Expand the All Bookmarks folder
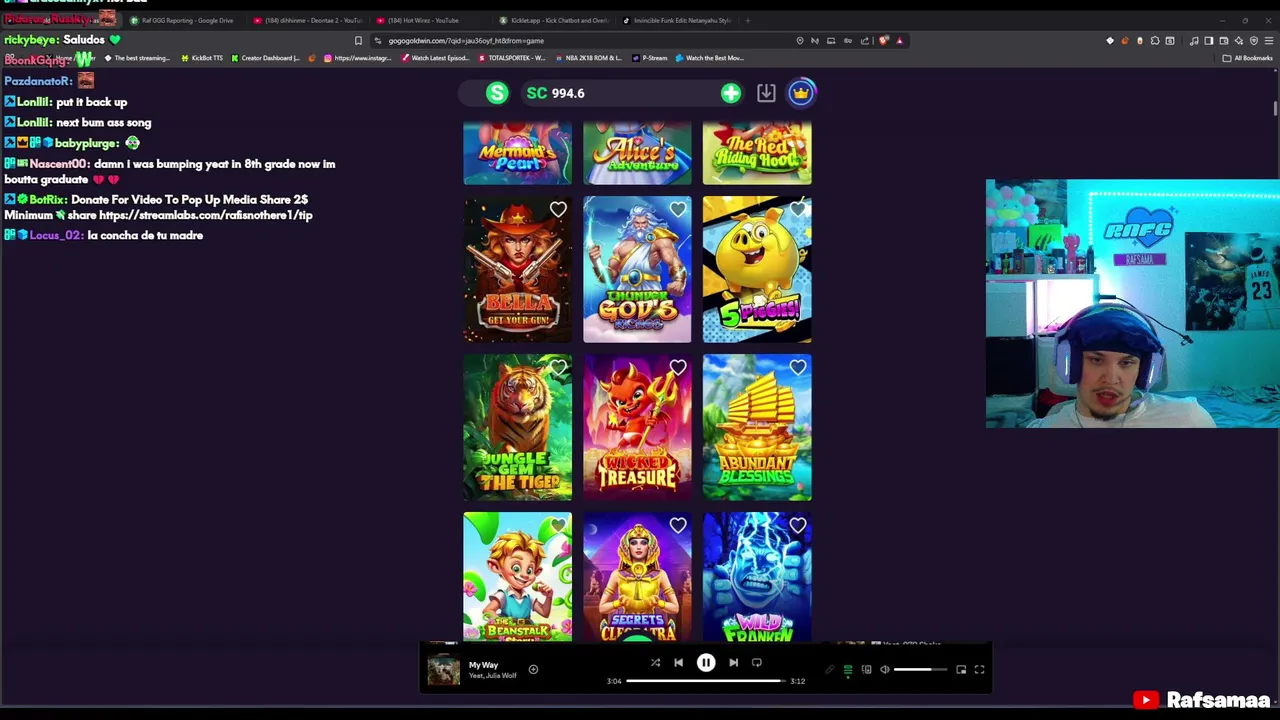Viewport: 1280px width, 720px height. pyautogui.click(x=1248, y=58)
